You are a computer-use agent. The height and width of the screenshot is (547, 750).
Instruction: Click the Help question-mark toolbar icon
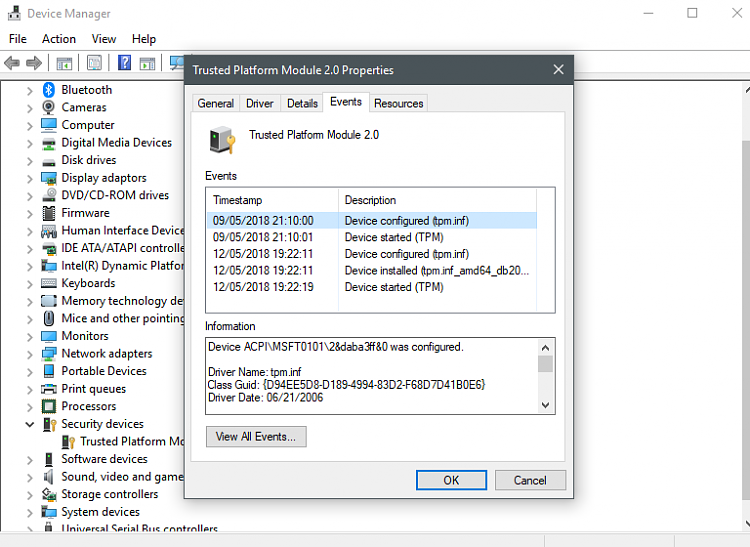tap(124, 63)
